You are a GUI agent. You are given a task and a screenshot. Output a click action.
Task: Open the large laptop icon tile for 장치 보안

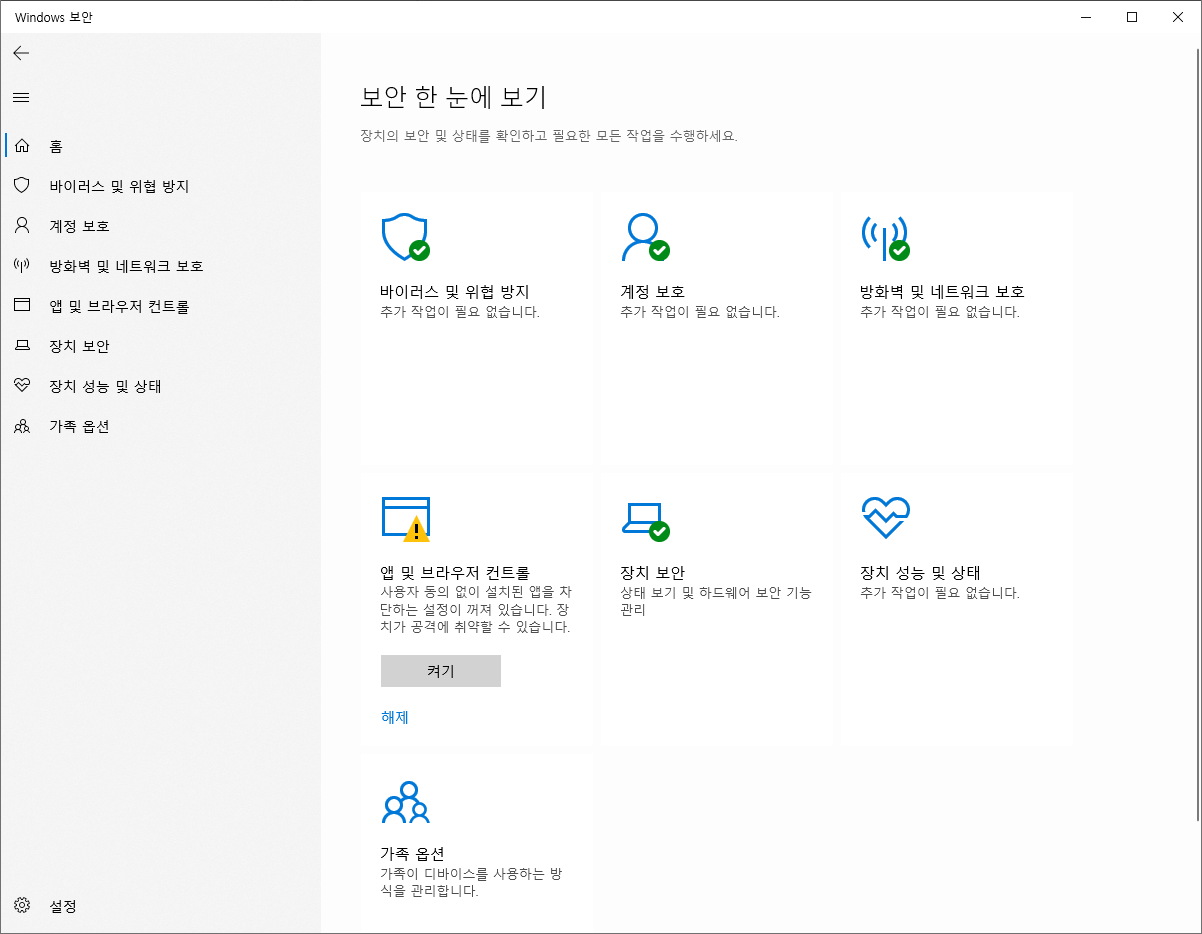coord(645,520)
